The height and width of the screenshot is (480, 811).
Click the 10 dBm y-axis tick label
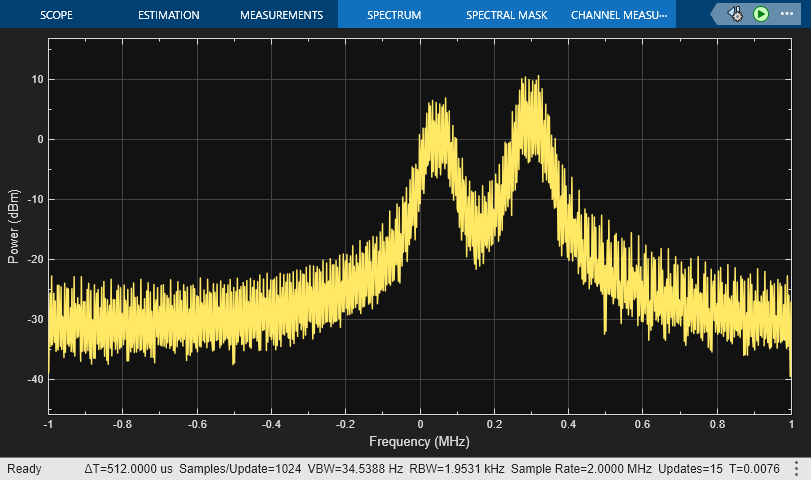click(37, 79)
